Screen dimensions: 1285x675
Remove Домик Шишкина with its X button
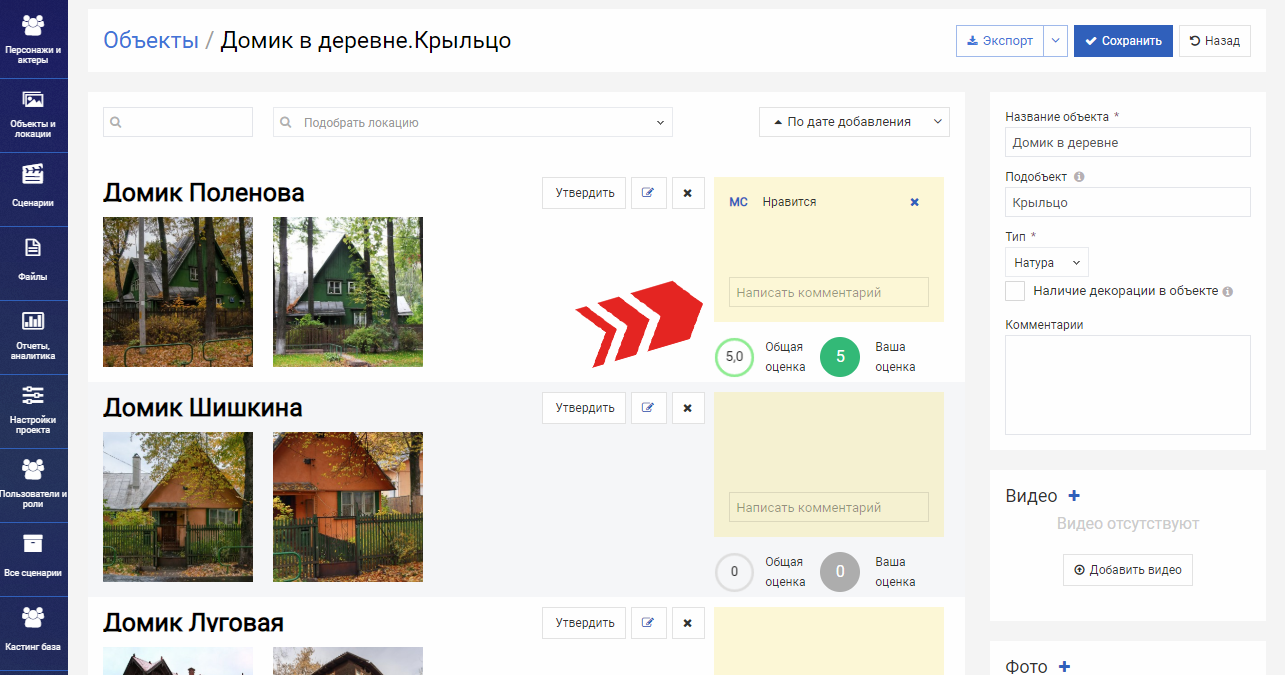coord(688,408)
